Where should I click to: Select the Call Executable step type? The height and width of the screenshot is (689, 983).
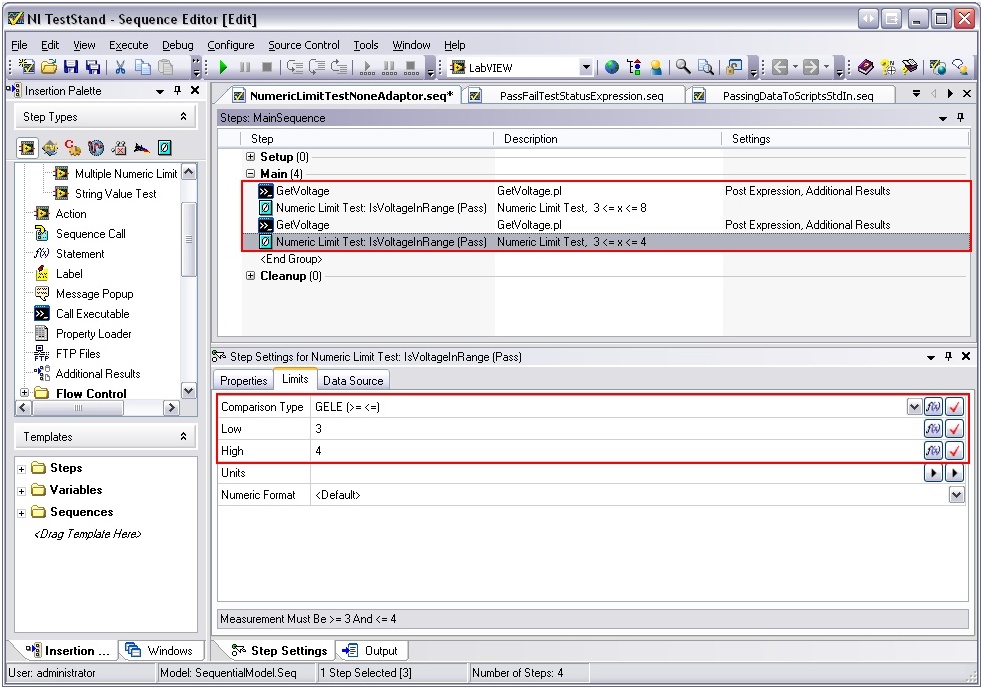pos(92,314)
